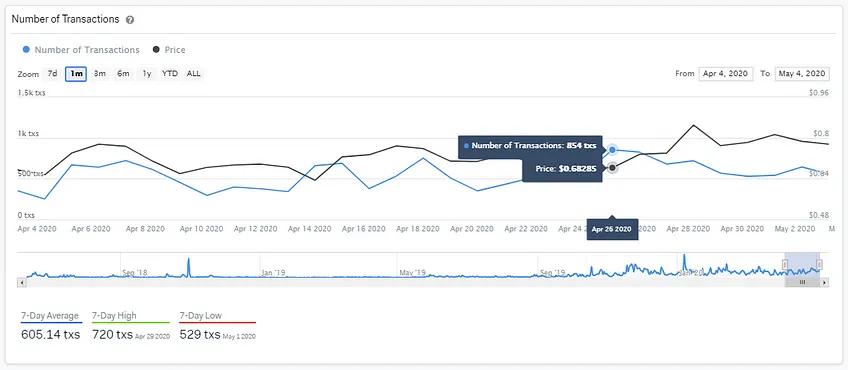Click the navigator left scroll arrow
This screenshot has height=370, width=848.
pyautogui.click(x=22, y=282)
